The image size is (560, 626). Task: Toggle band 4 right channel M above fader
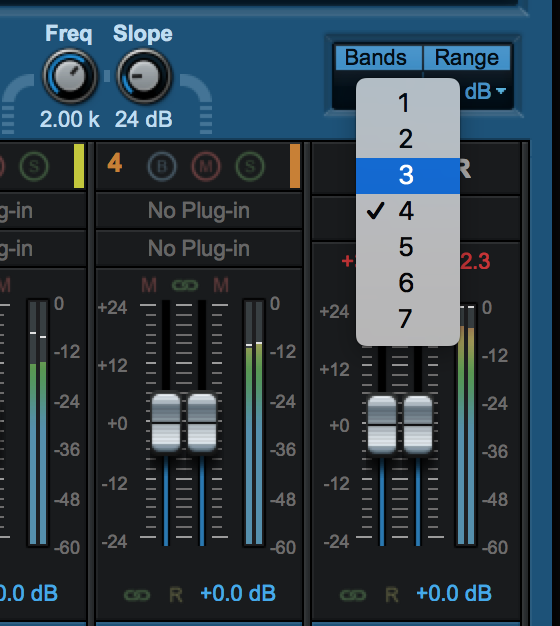click(x=221, y=286)
